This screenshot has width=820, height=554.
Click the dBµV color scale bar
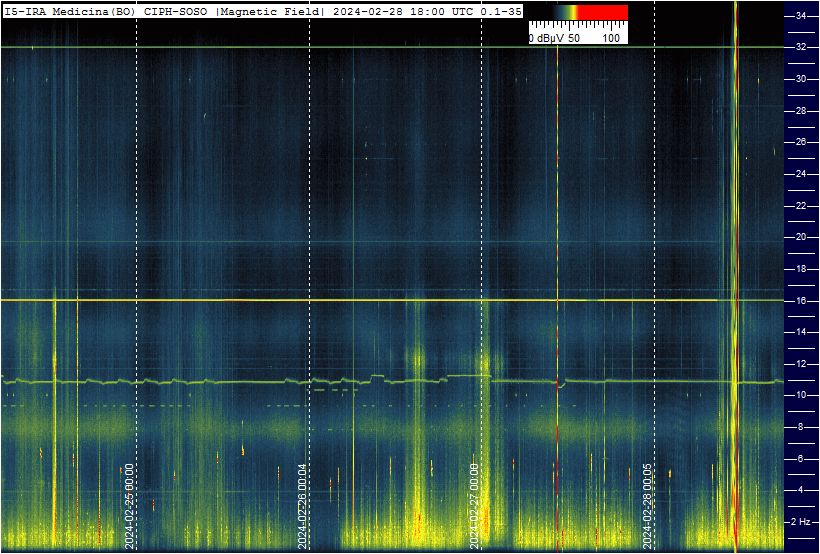[578, 13]
